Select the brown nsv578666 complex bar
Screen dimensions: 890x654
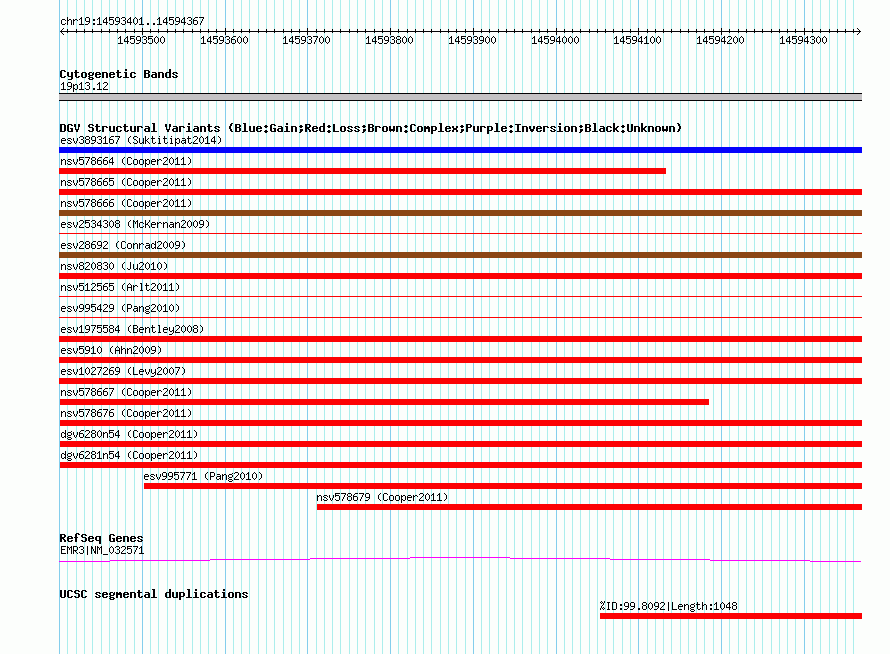click(460, 213)
